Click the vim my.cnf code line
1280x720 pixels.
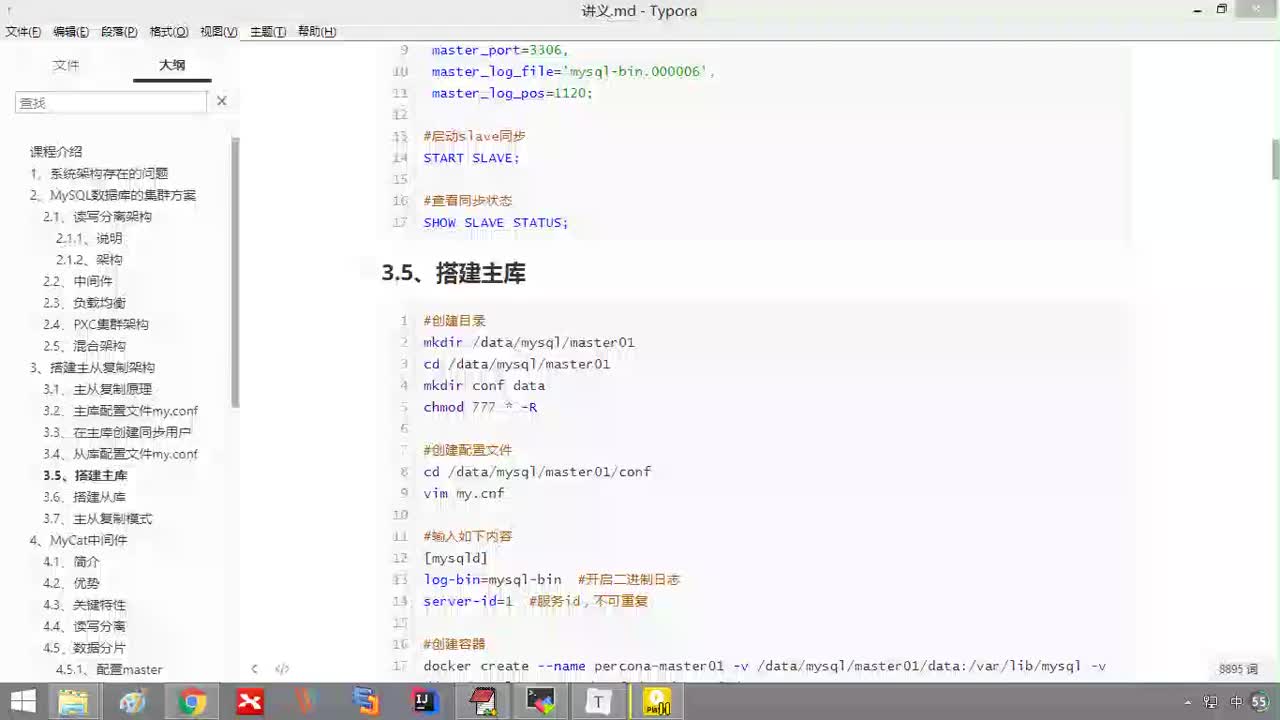[x=464, y=493]
